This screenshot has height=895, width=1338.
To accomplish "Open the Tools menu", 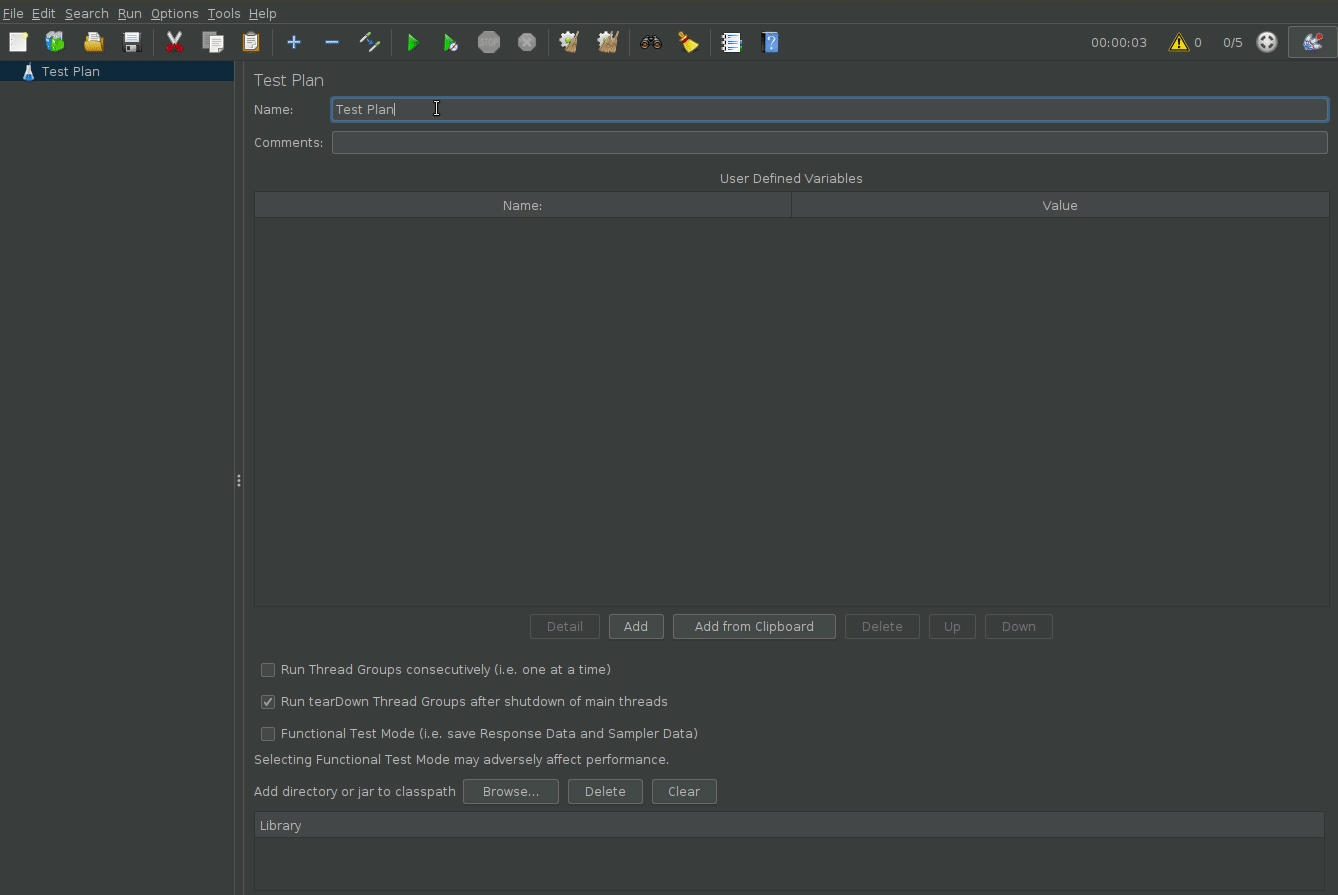I will tap(224, 13).
